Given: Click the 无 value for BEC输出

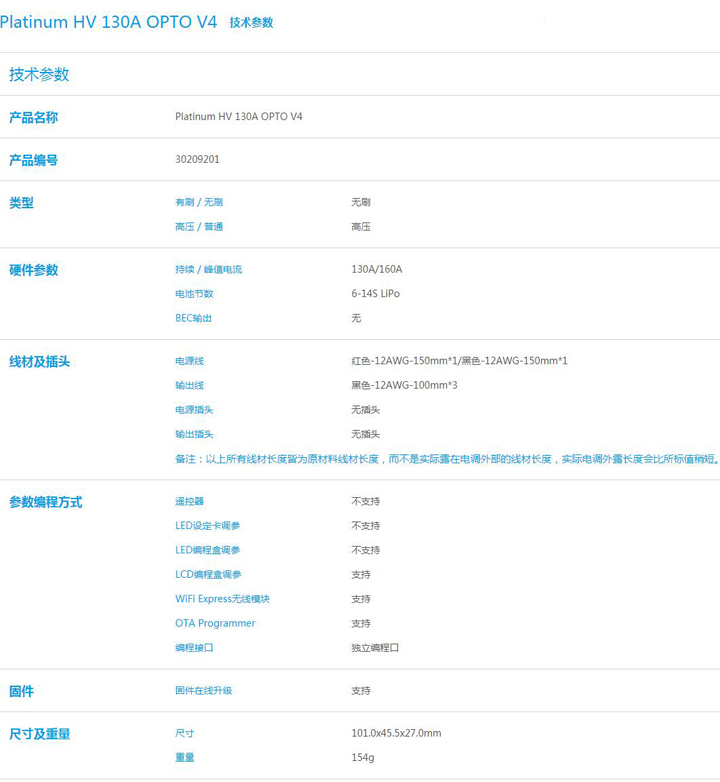Looking at the screenshot, I should click(356, 318).
